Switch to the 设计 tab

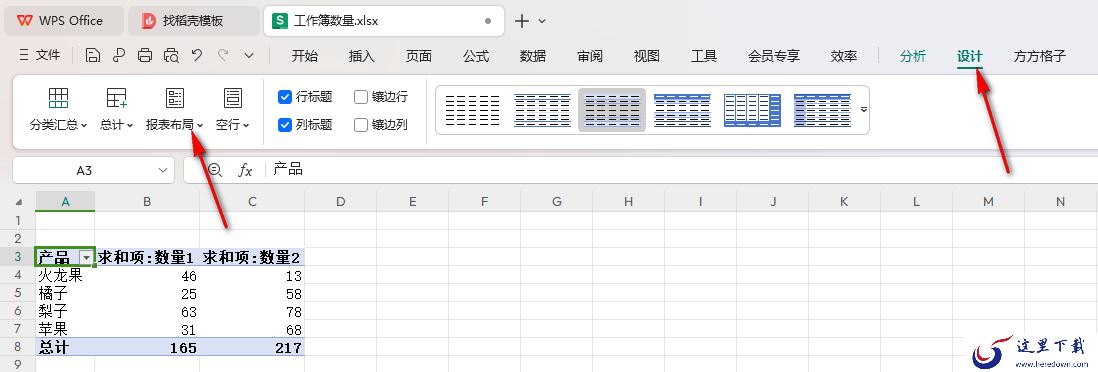970,57
